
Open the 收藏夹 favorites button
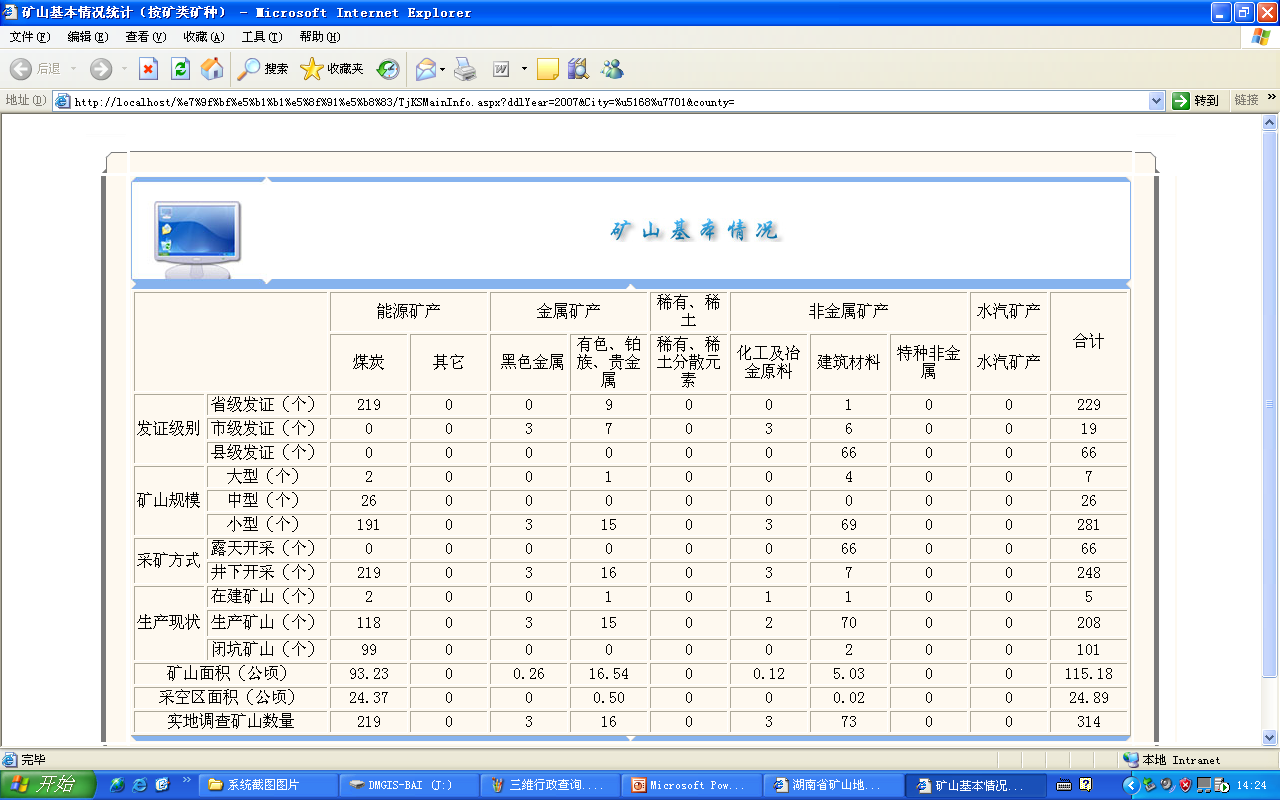pyautogui.click(x=332, y=69)
